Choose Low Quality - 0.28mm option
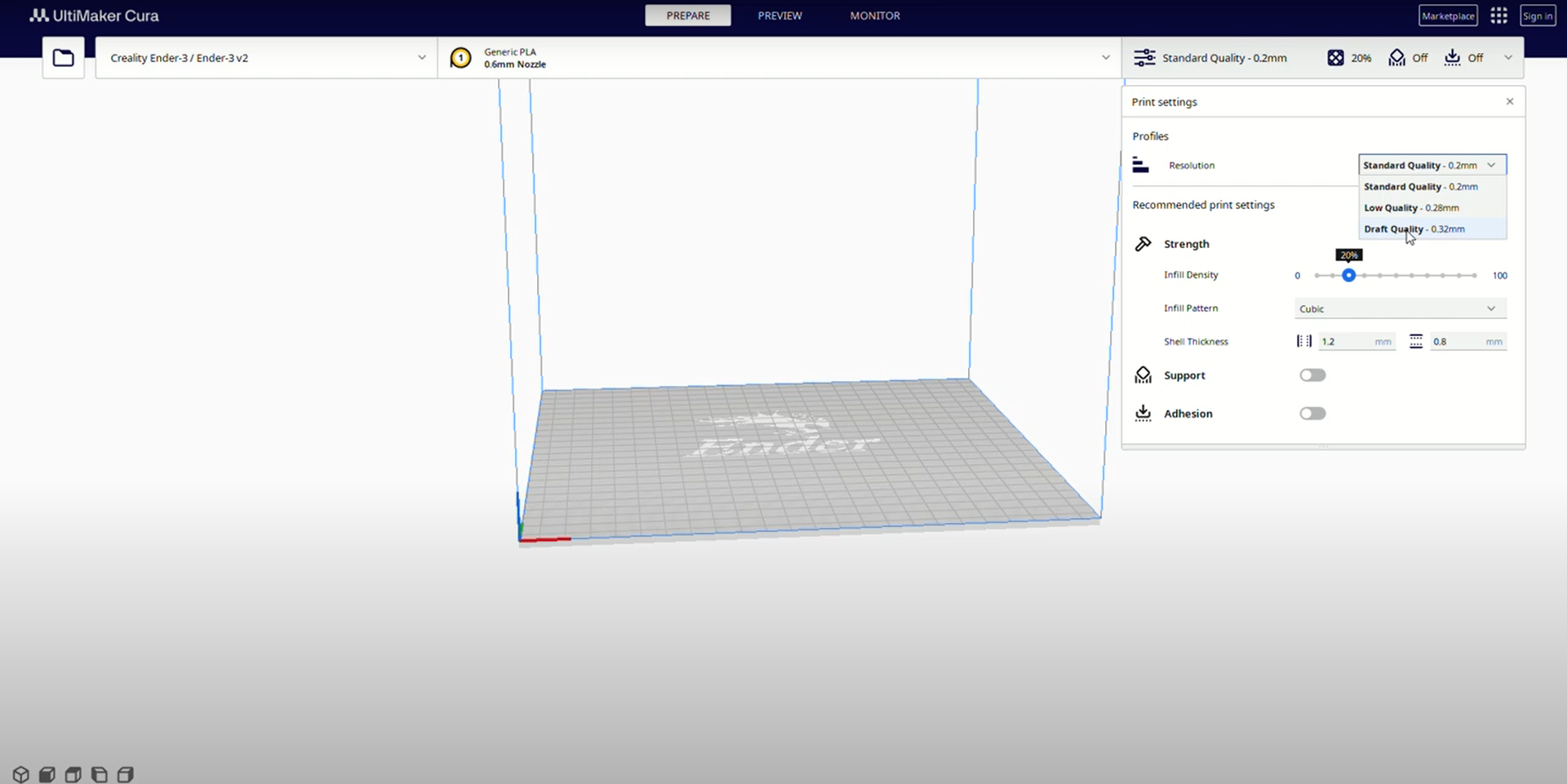 pyautogui.click(x=1411, y=208)
